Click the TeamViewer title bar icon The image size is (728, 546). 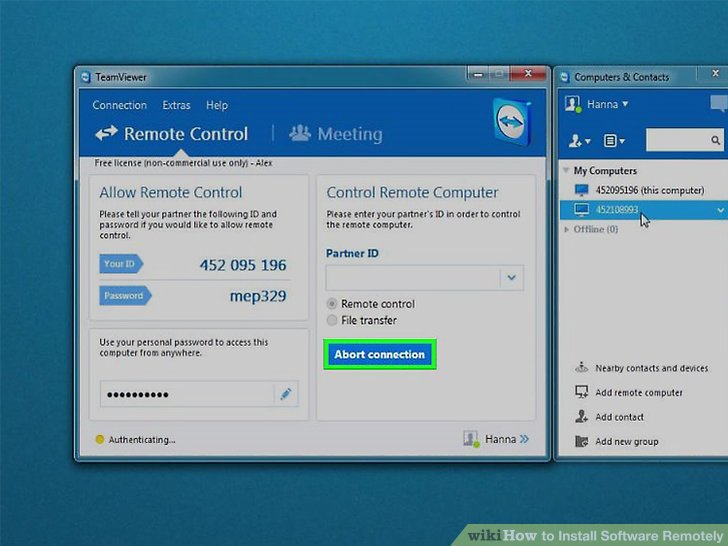85,77
